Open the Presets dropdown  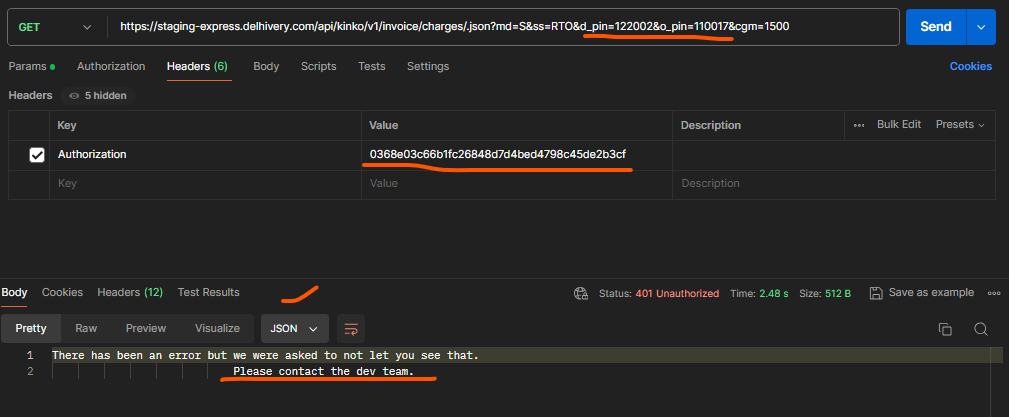pos(960,125)
